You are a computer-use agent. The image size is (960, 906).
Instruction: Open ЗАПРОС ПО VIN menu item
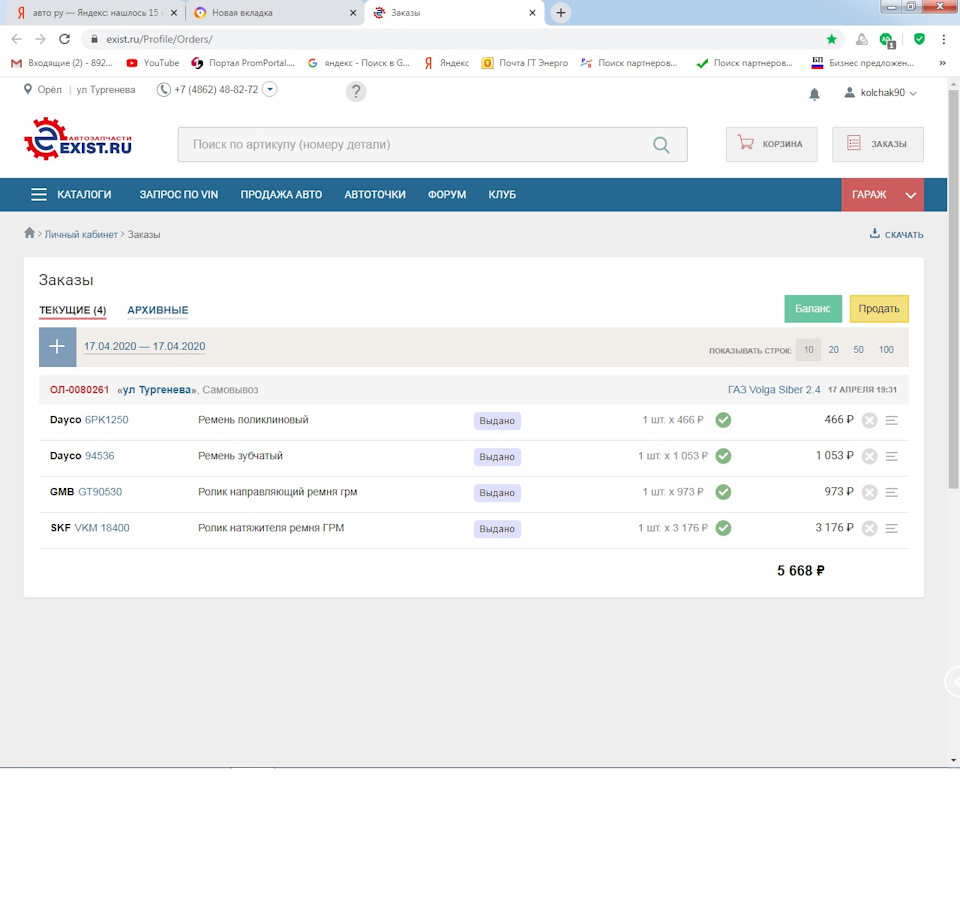pos(179,195)
